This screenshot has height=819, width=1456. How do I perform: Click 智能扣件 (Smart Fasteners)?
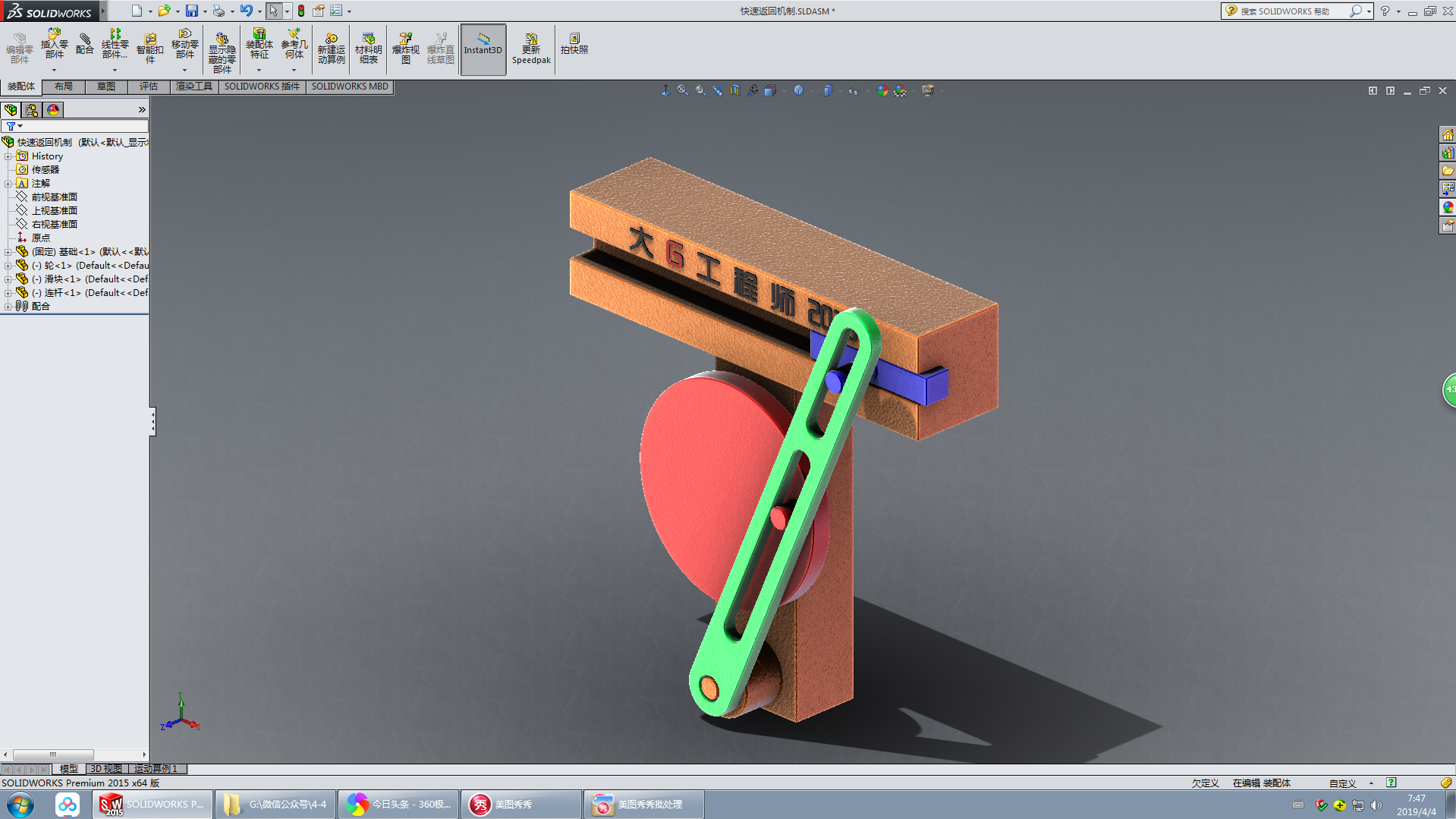[x=150, y=49]
